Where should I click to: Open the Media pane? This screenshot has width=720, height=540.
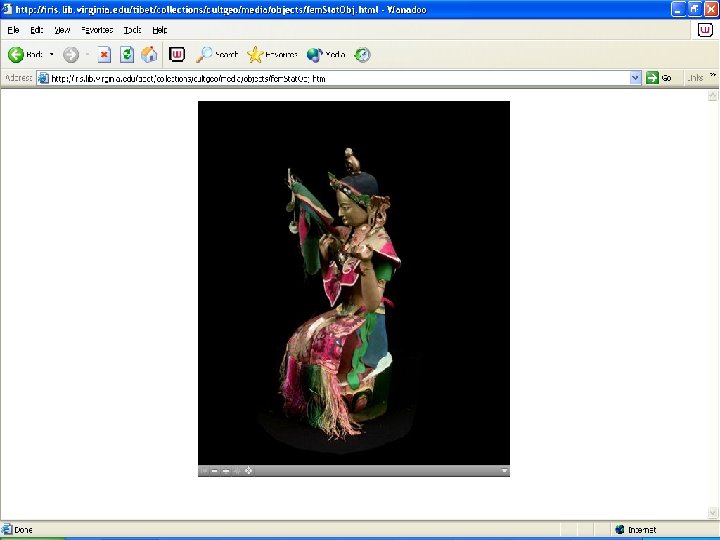coord(326,55)
